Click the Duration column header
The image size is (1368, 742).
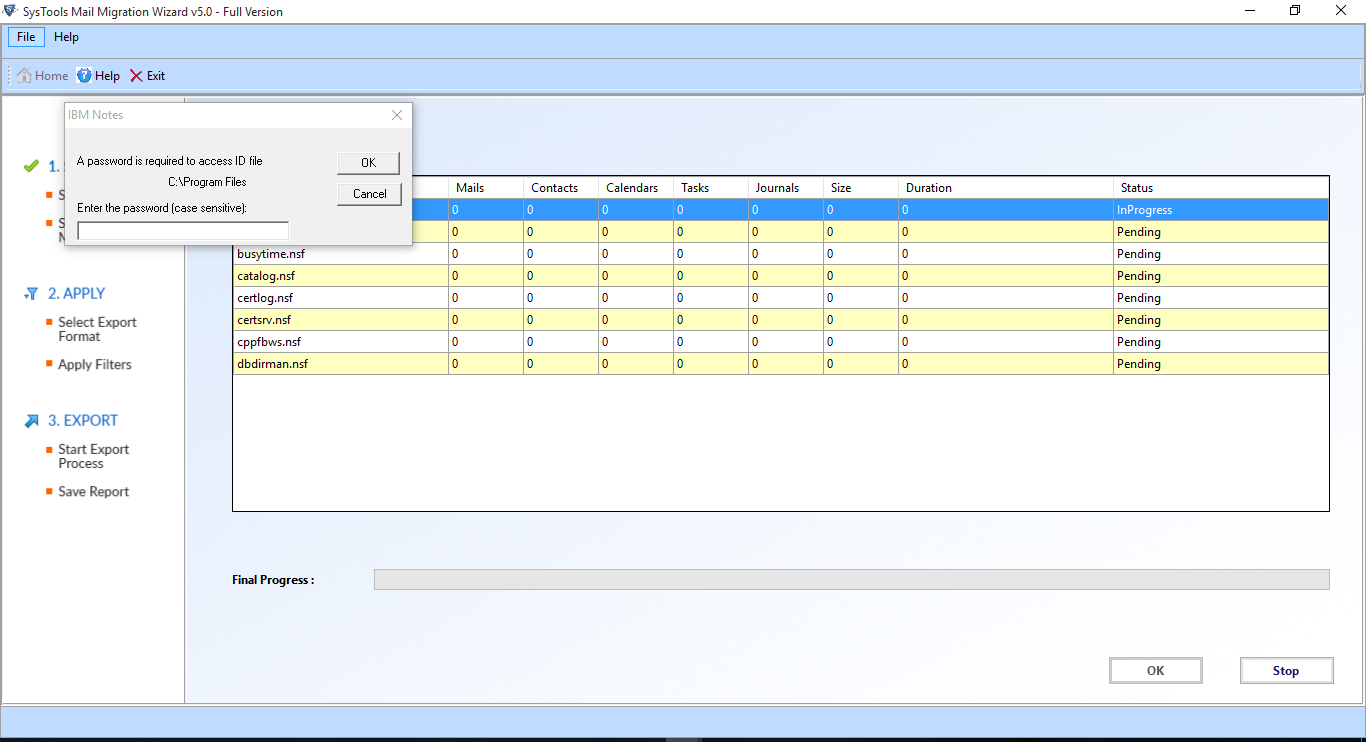tap(1006, 188)
